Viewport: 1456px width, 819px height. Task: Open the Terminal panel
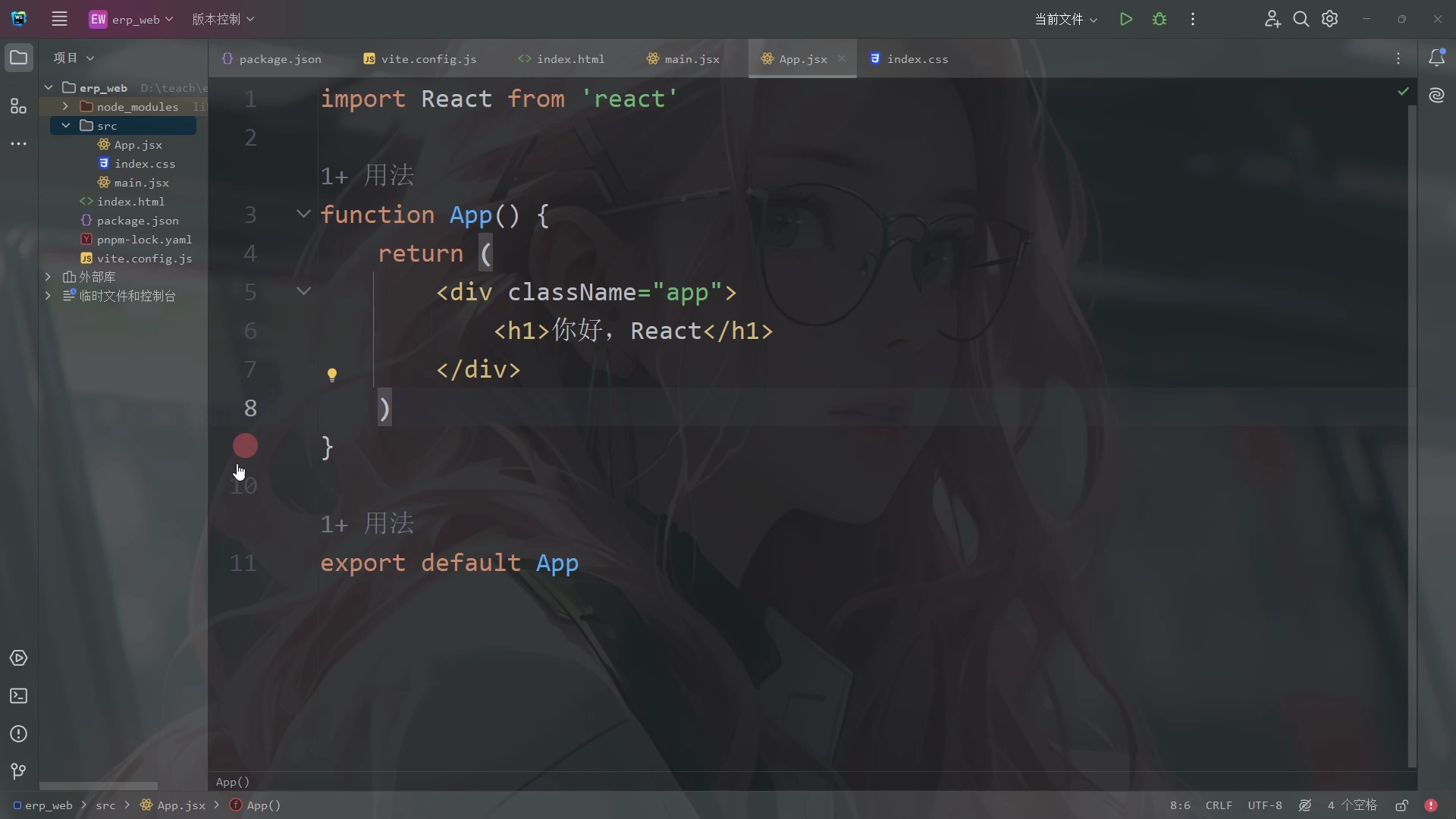click(18, 696)
